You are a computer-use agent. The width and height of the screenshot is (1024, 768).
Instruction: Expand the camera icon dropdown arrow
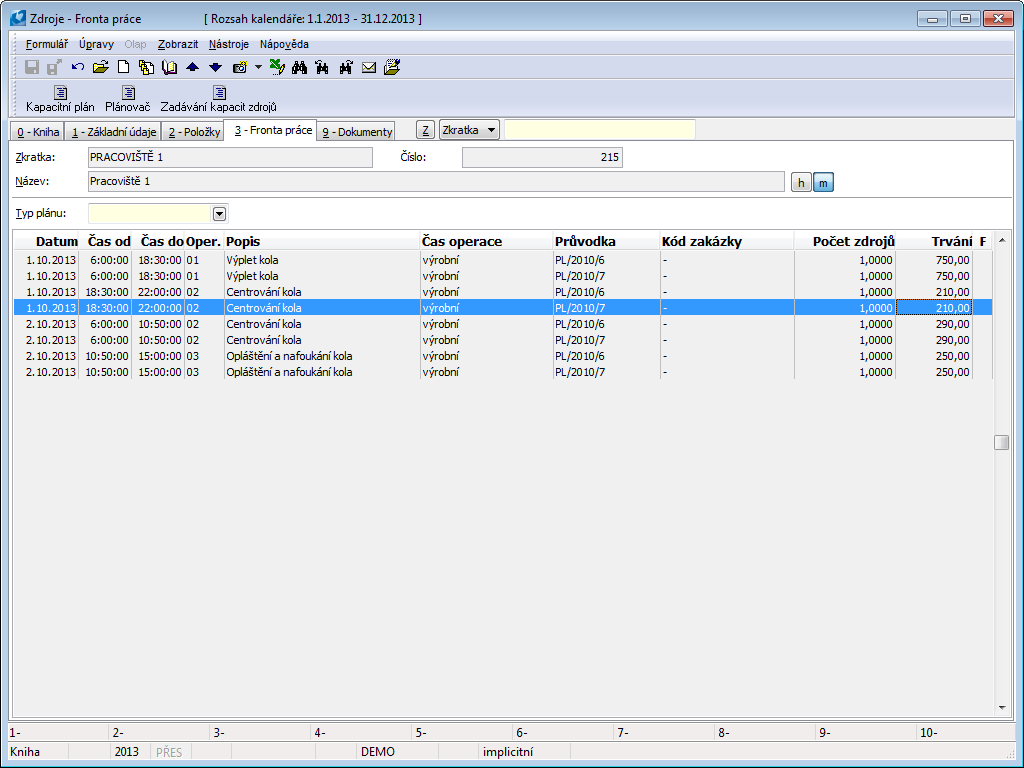[x=258, y=67]
